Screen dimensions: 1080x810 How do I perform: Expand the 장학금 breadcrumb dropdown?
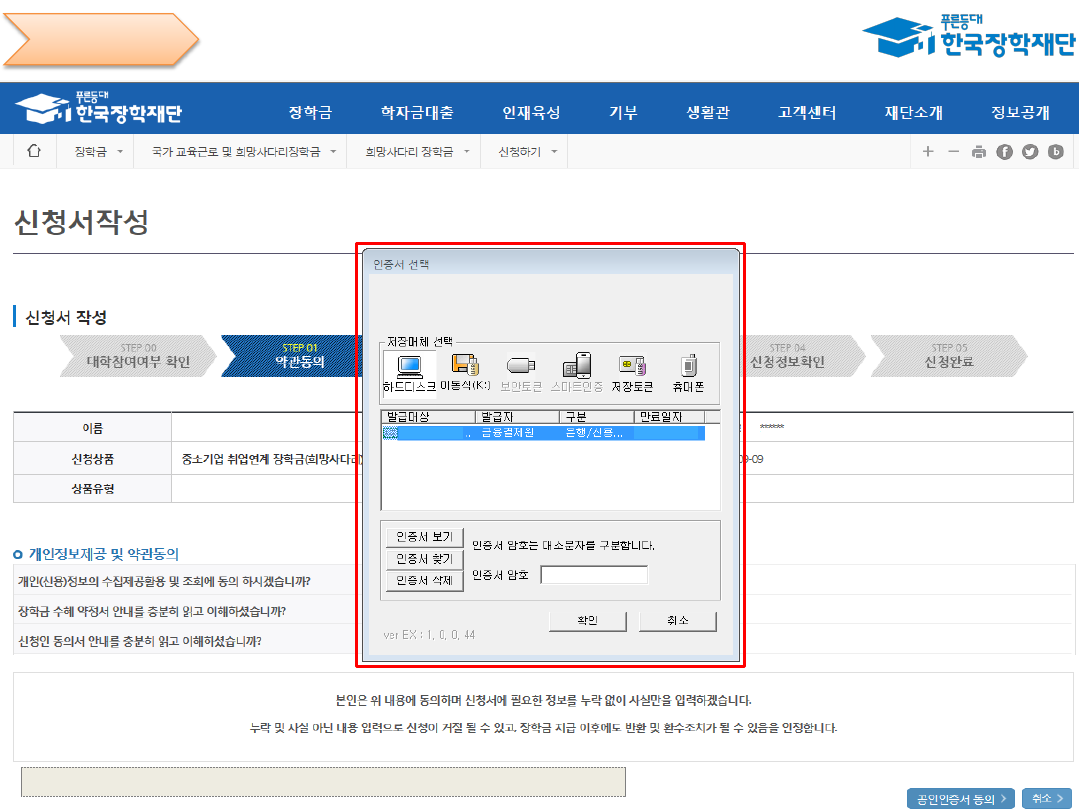click(98, 152)
